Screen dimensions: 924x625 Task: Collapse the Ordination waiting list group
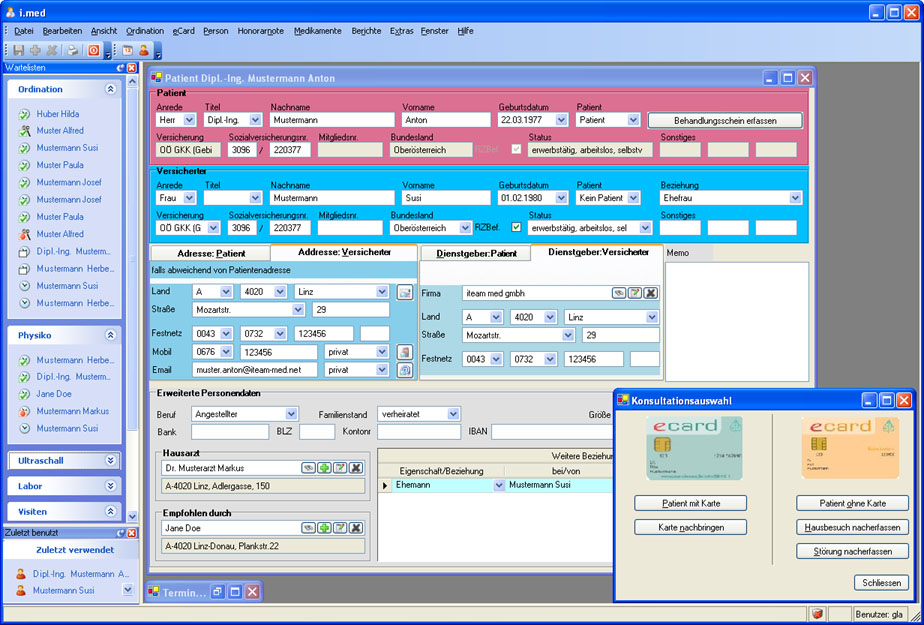111,89
